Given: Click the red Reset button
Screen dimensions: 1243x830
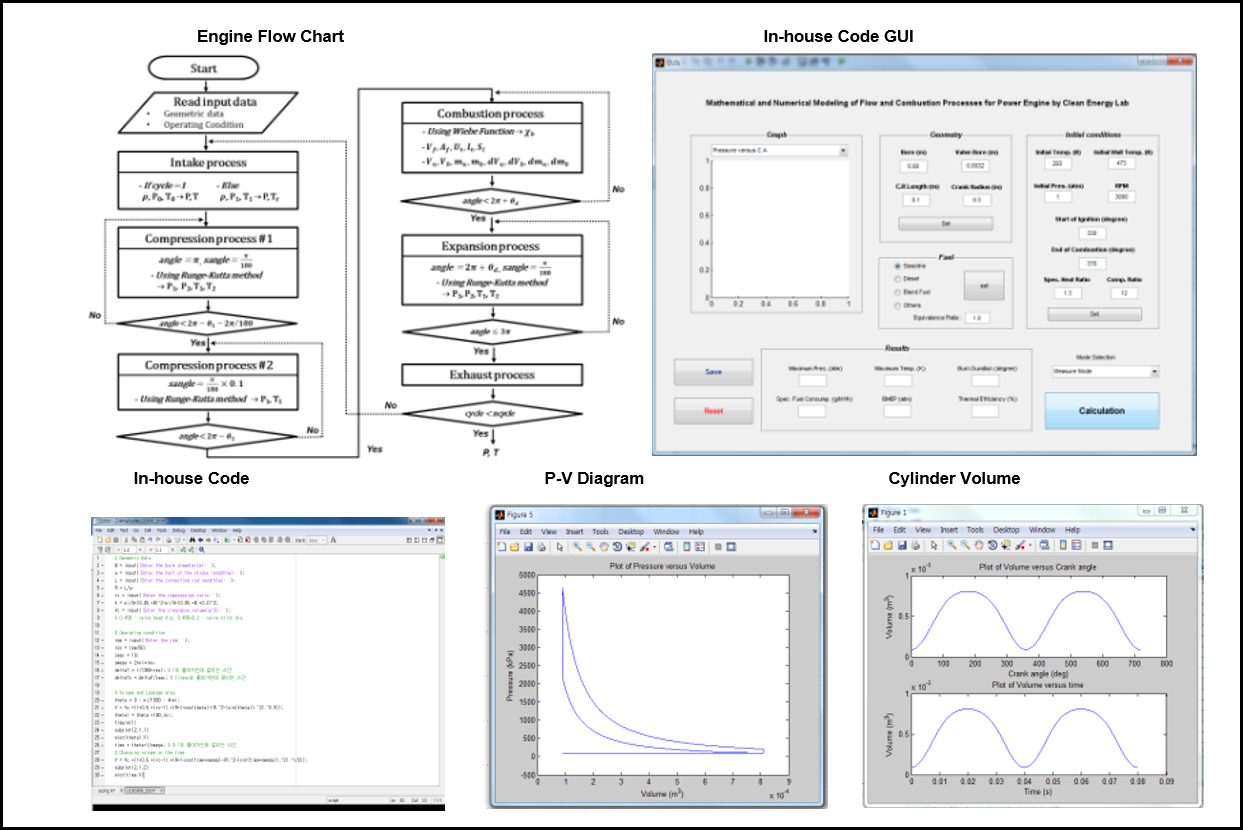Looking at the screenshot, I should coord(714,411).
